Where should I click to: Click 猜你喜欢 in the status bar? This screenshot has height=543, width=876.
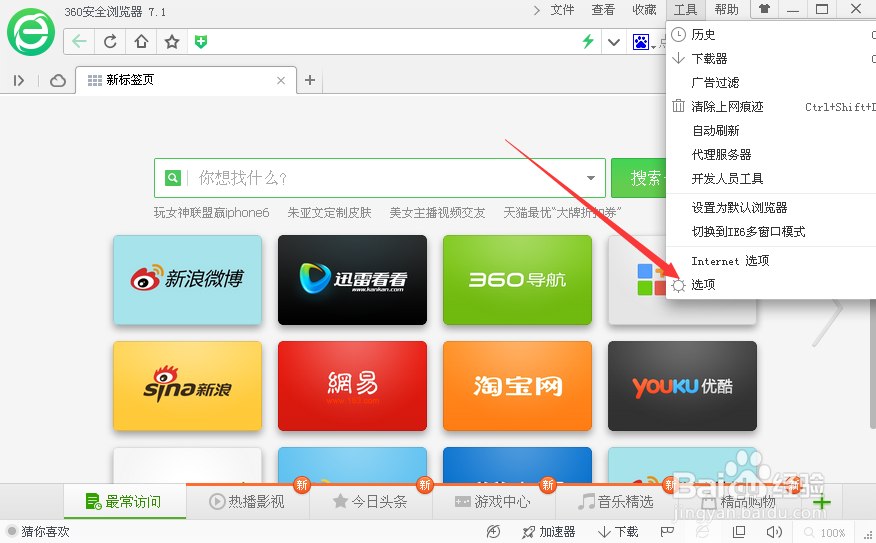coord(38,532)
